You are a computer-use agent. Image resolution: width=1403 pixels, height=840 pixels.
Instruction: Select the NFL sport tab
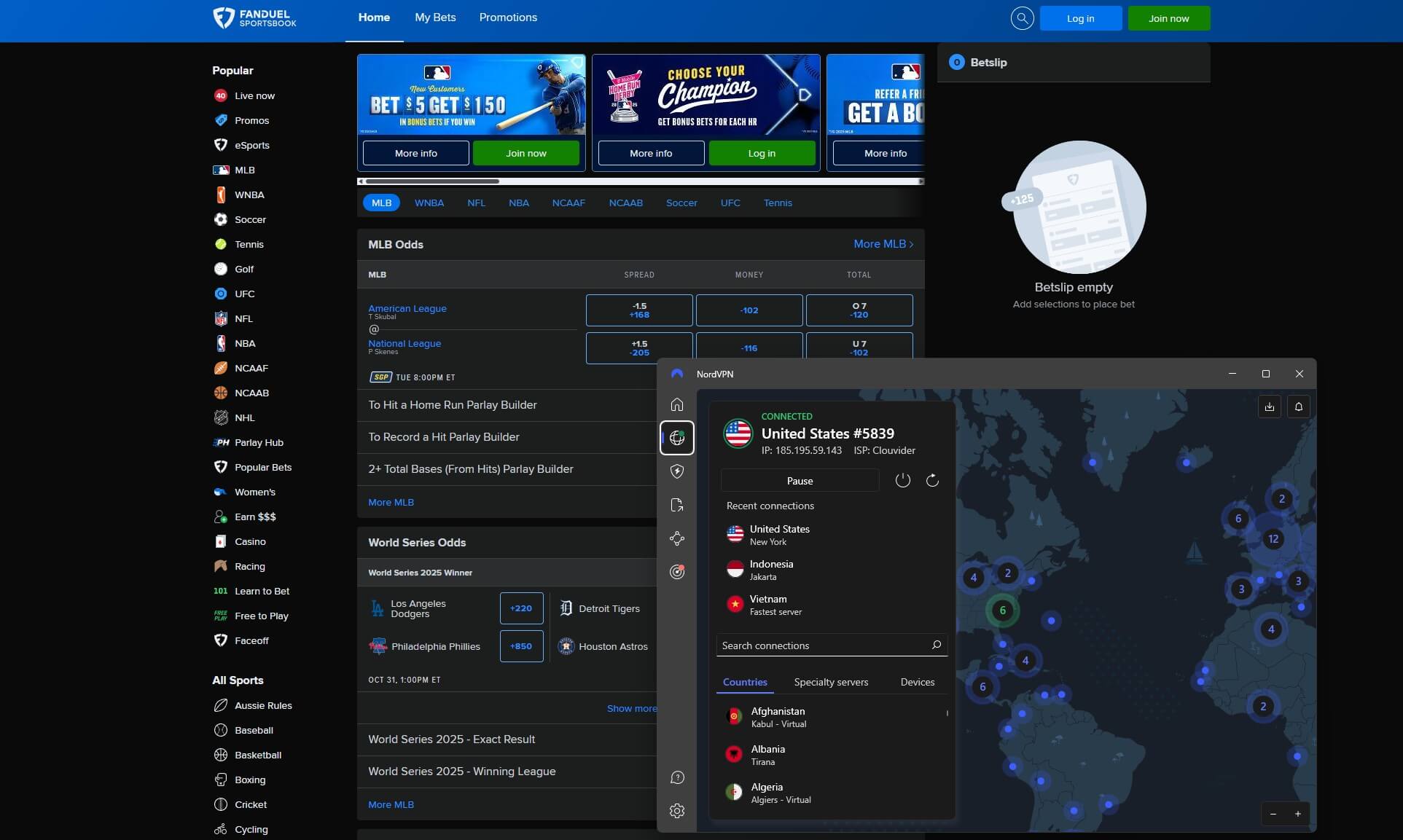476,203
